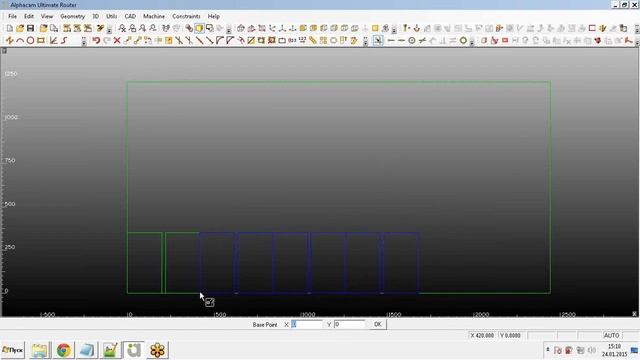640x360 pixels.
Task: Open the Edit menu
Action: tap(29, 16)
